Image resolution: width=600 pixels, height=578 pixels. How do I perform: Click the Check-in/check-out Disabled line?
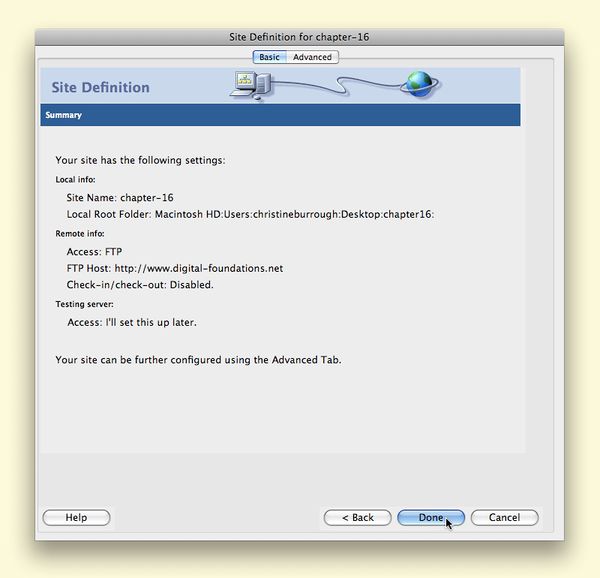[x=140, y=285]
